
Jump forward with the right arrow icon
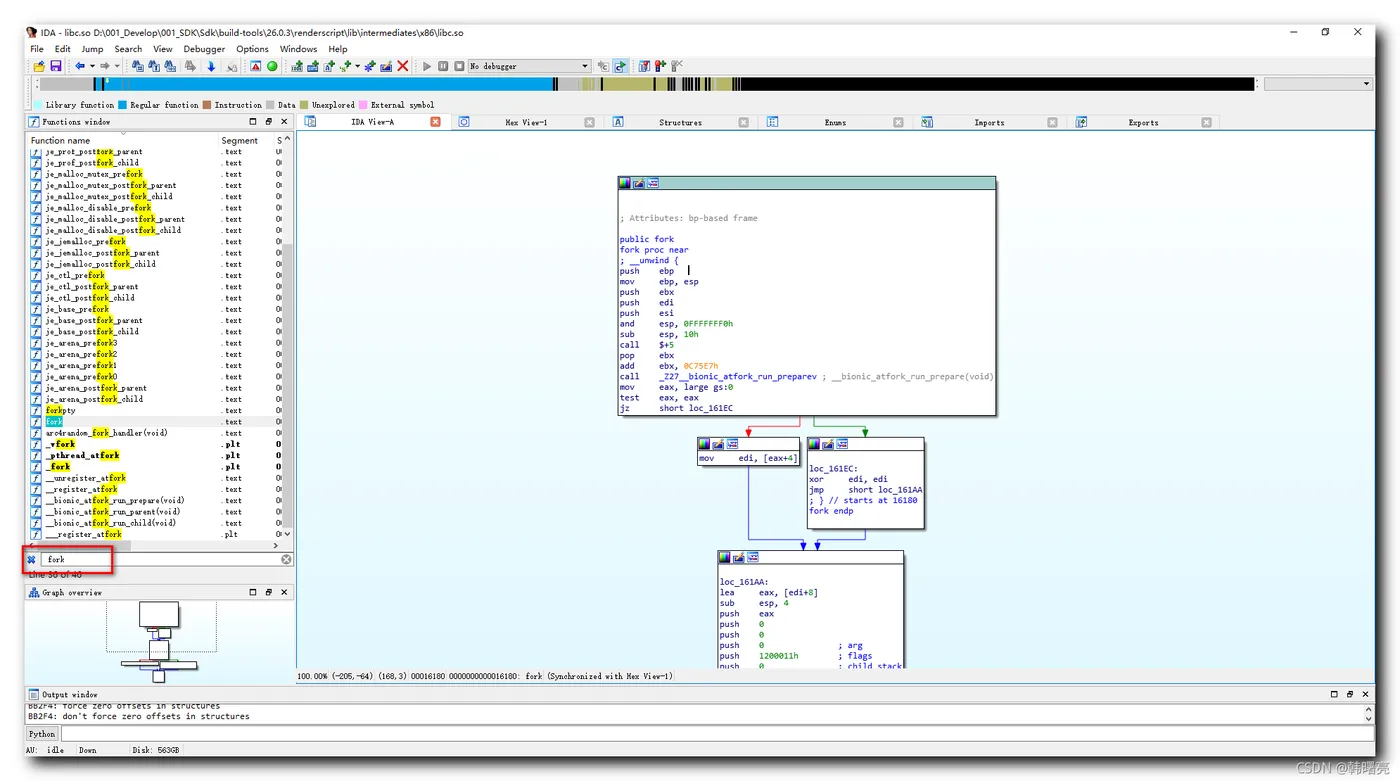coord(104,66)
